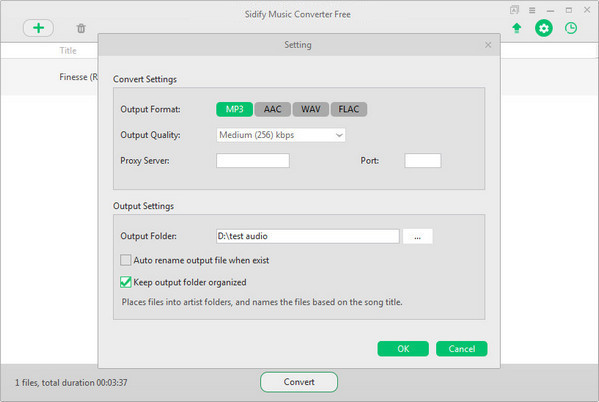Close the Setting dialog with X
The width and height of the screenshot is (599, 402).
pyautogui.click(x=488, y=45)
